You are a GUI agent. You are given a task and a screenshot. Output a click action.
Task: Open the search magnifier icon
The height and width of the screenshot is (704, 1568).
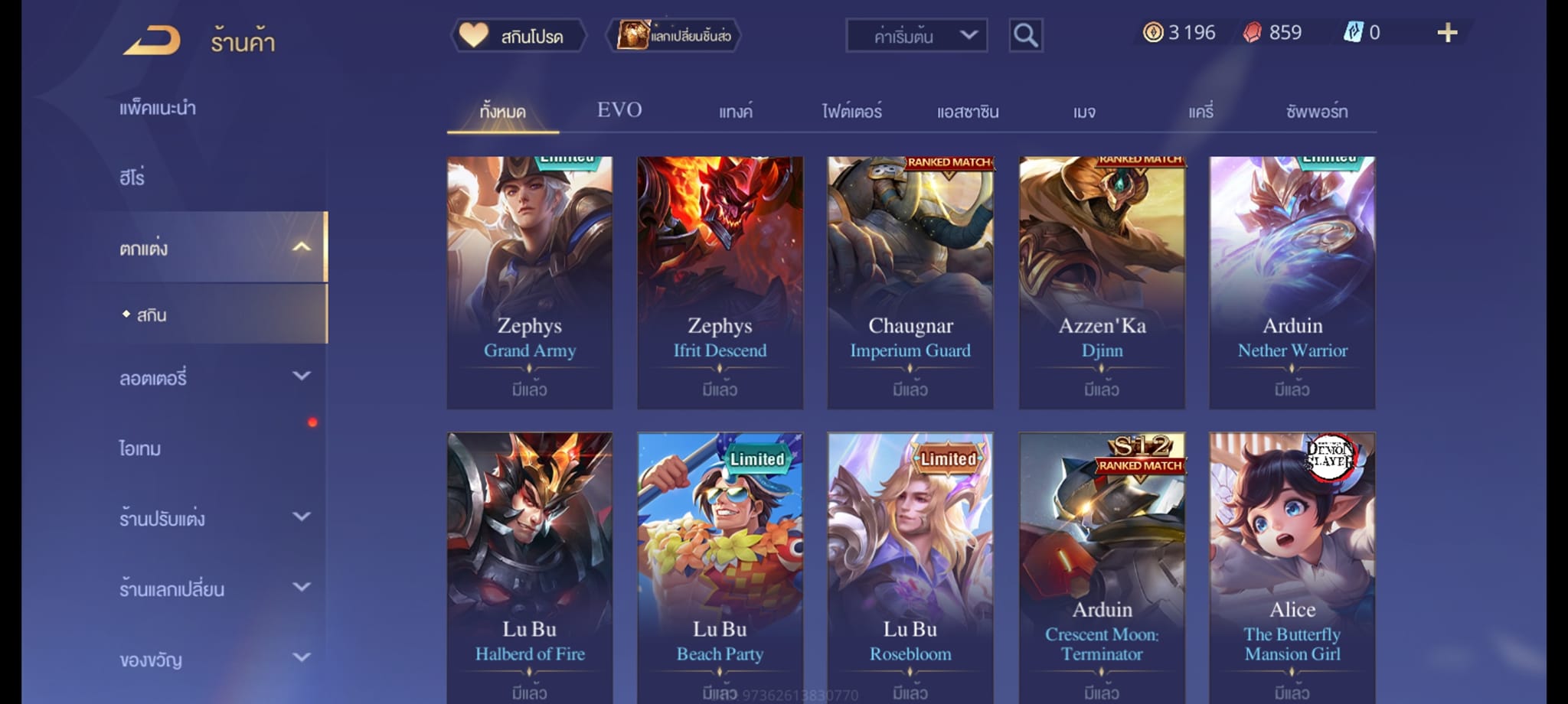tap(1025, 35)
